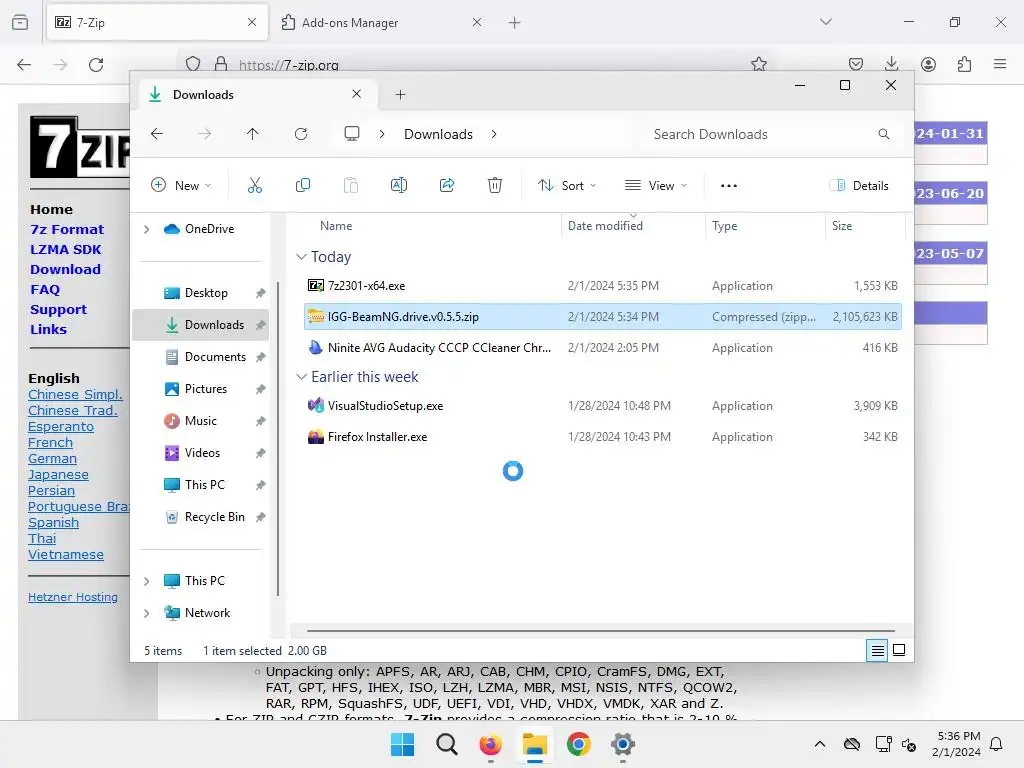This screenshot has height=768, width=1024.
Task: Switch 7-Zip site to German
Action: point(52,458)
